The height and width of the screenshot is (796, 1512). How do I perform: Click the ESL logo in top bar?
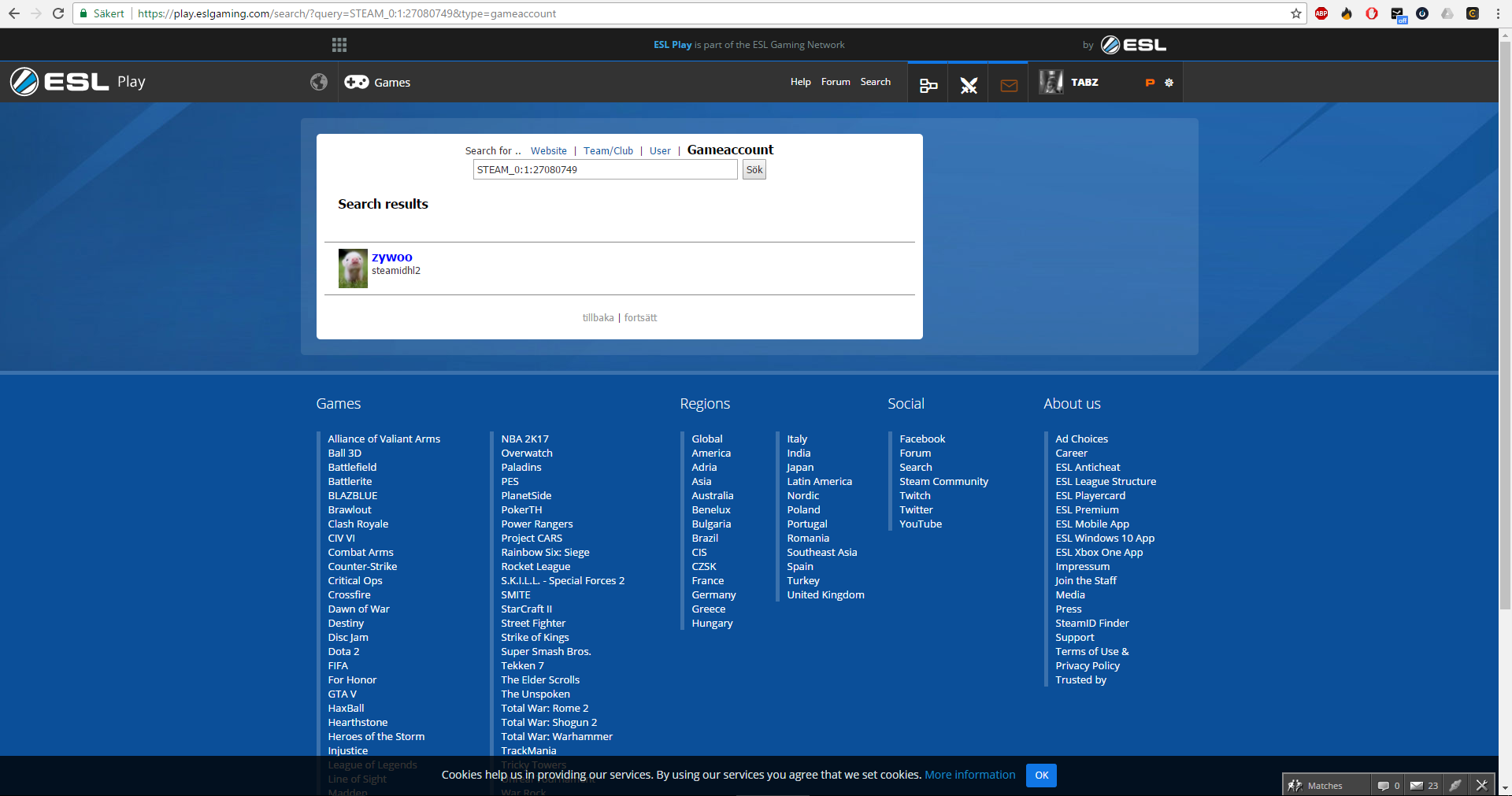pyautogui.click(x=1133, y=45)
